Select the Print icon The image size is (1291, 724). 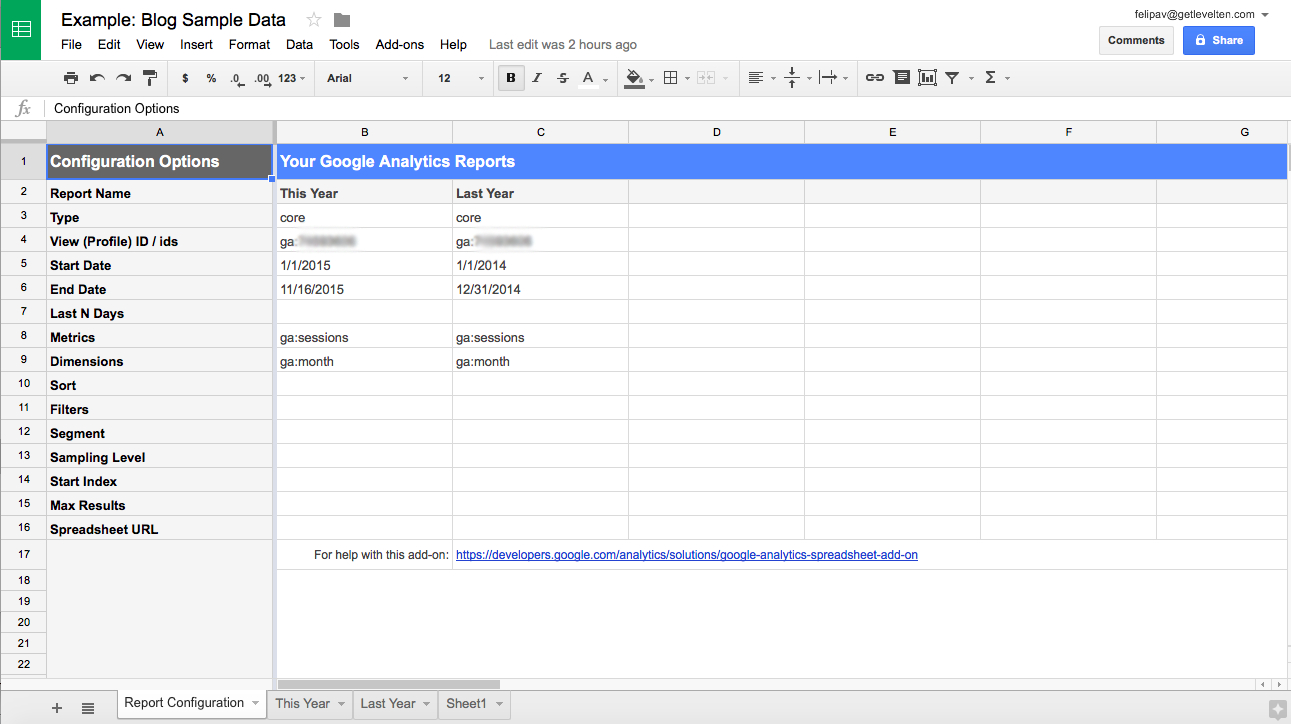pos(71,77)
